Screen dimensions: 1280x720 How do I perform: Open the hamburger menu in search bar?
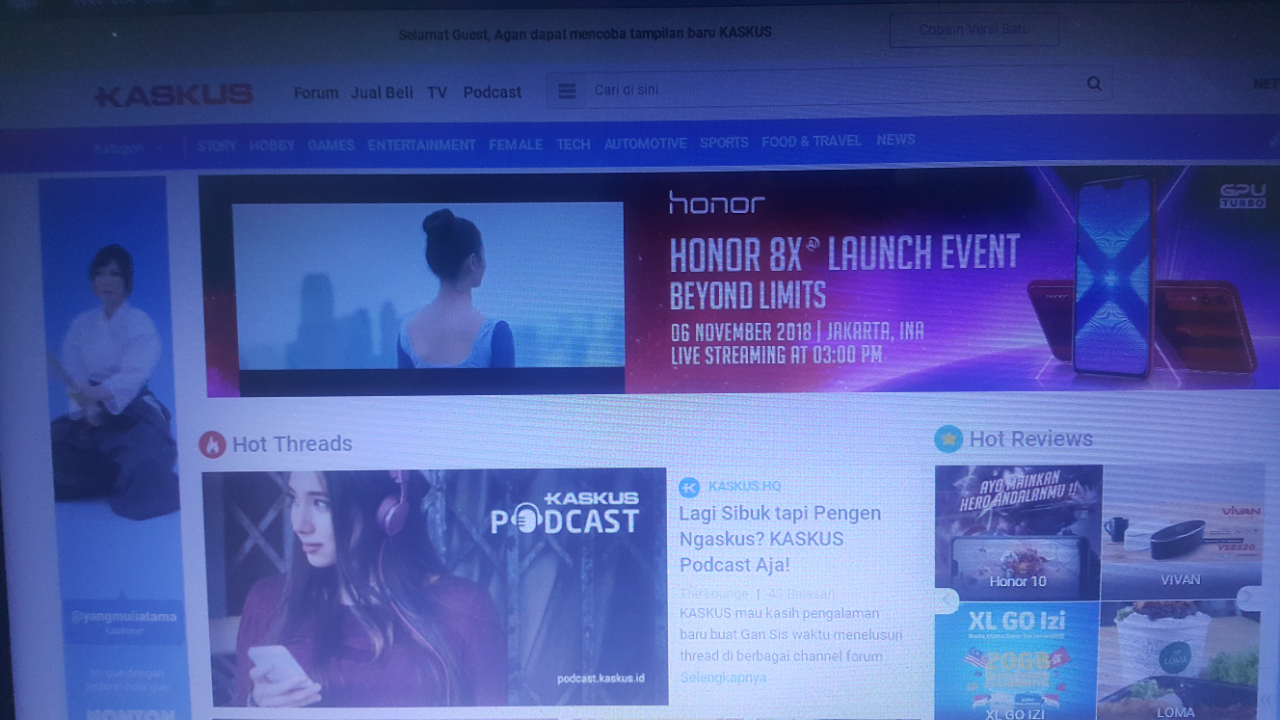567,91
